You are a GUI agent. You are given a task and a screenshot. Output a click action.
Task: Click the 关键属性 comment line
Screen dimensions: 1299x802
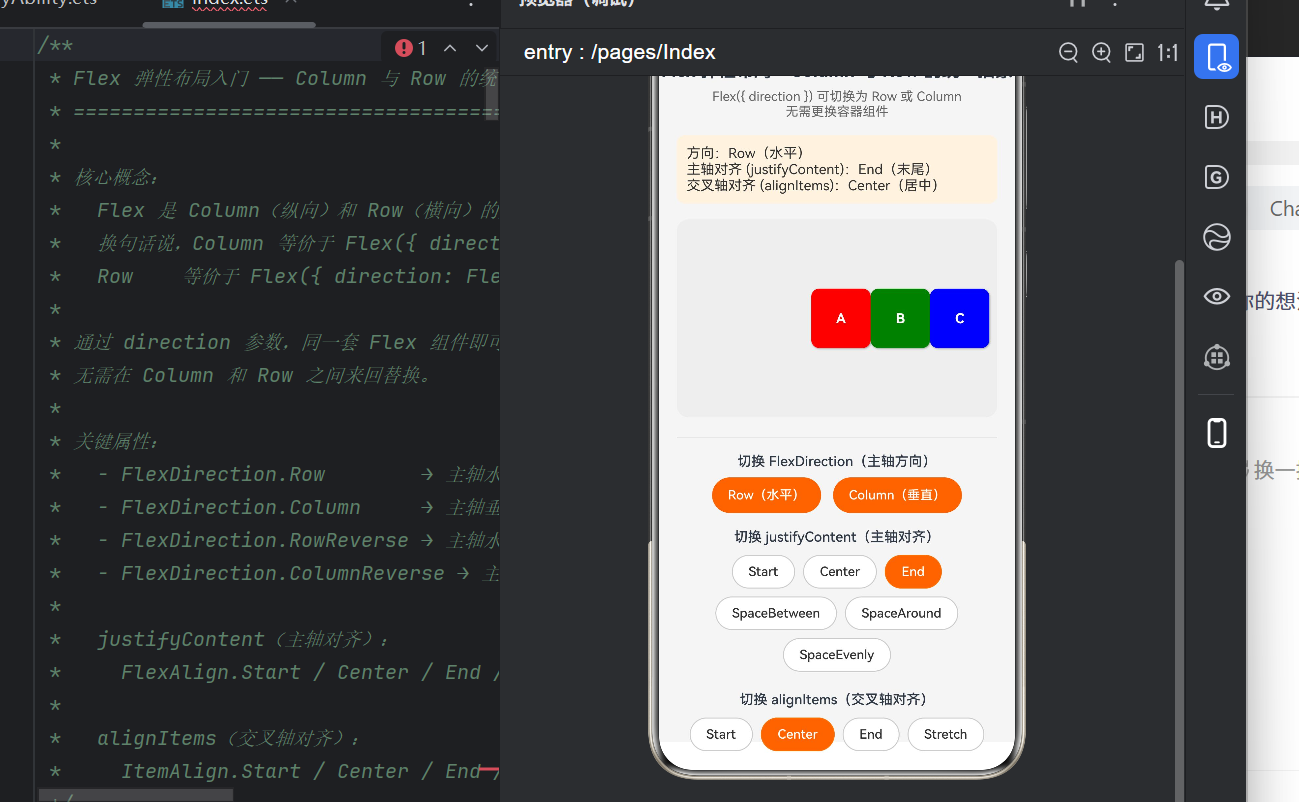click(x=105, y=441)
